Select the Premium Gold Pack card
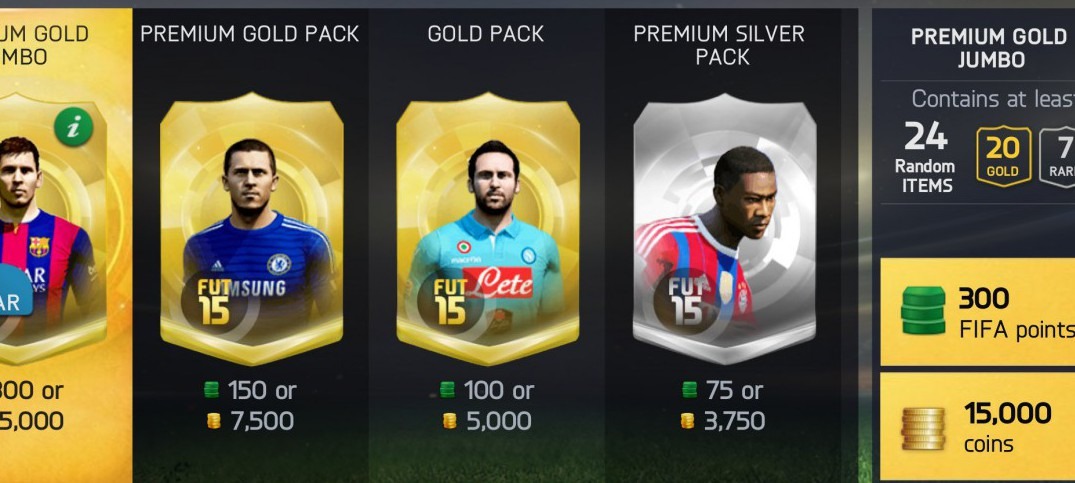Screen dimensions: 1075x483 click(252, 229)
